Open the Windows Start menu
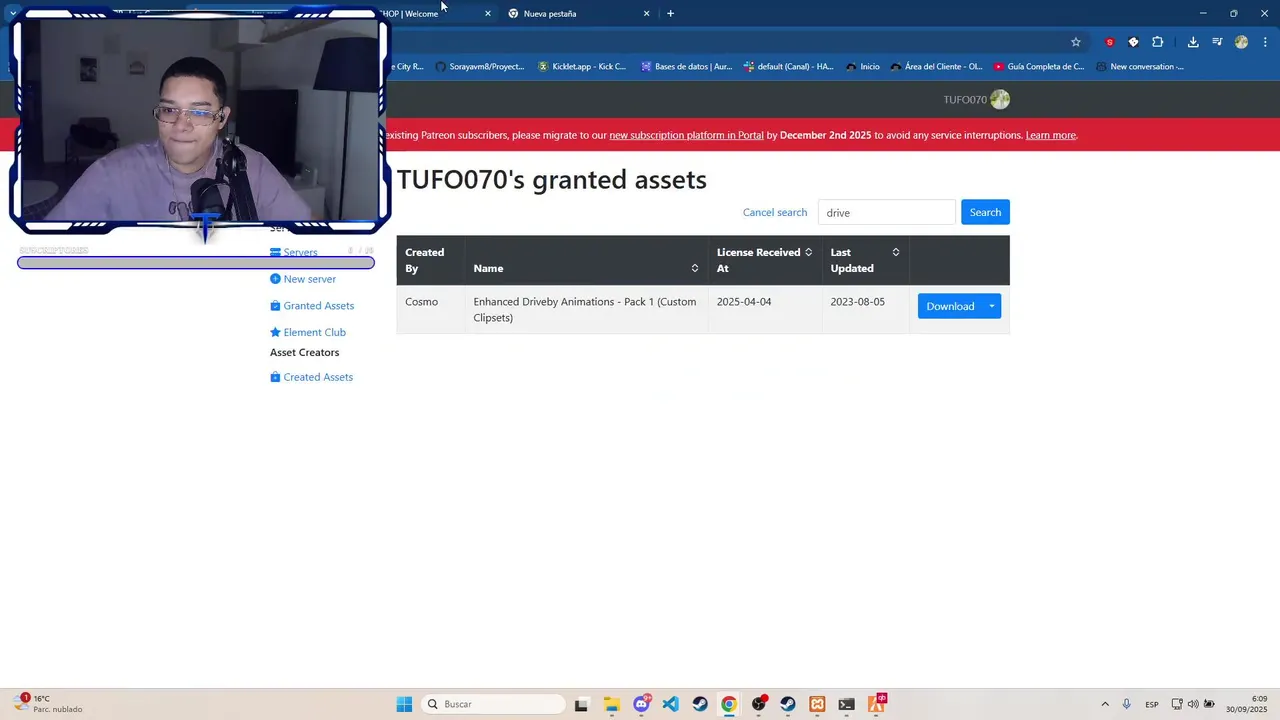1280x720 pixels. pyautogui.click(x=404, y=704)
